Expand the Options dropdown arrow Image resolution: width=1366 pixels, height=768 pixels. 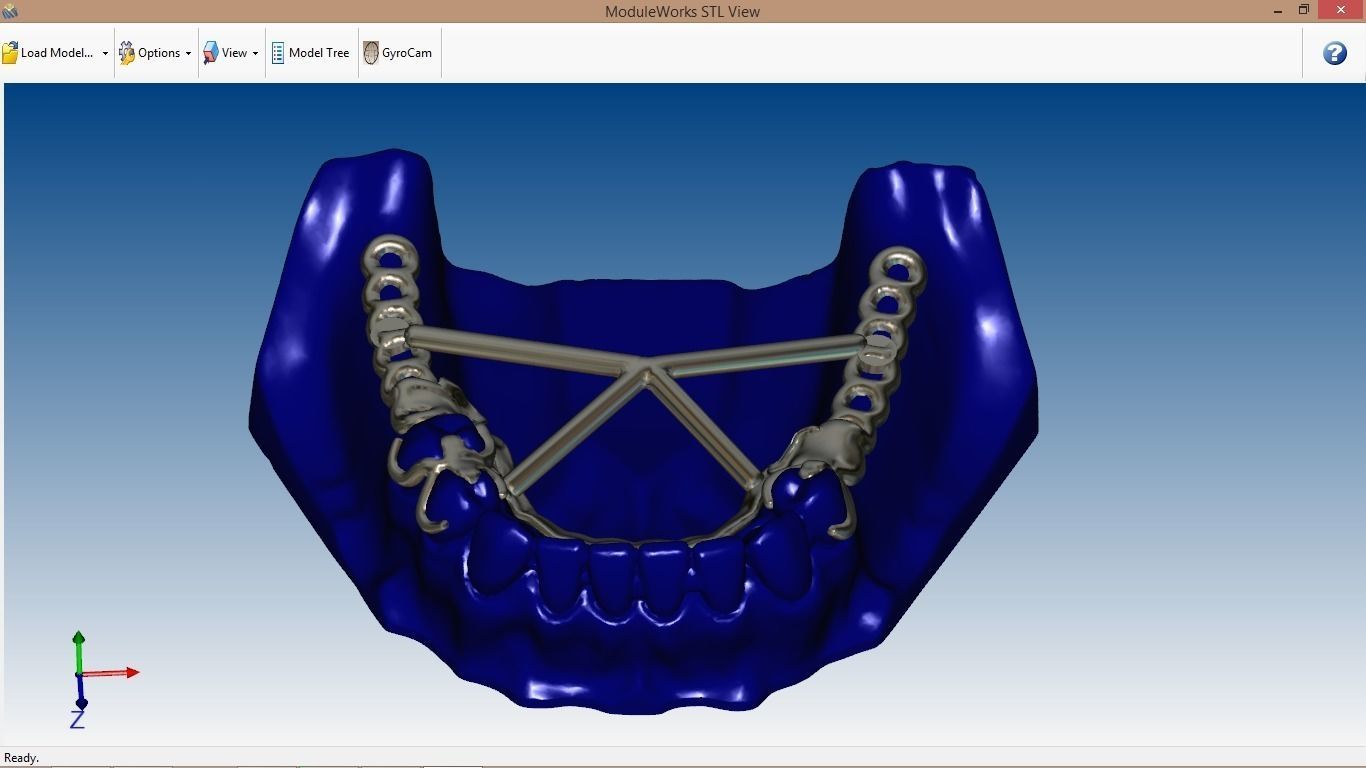point(188,54)
